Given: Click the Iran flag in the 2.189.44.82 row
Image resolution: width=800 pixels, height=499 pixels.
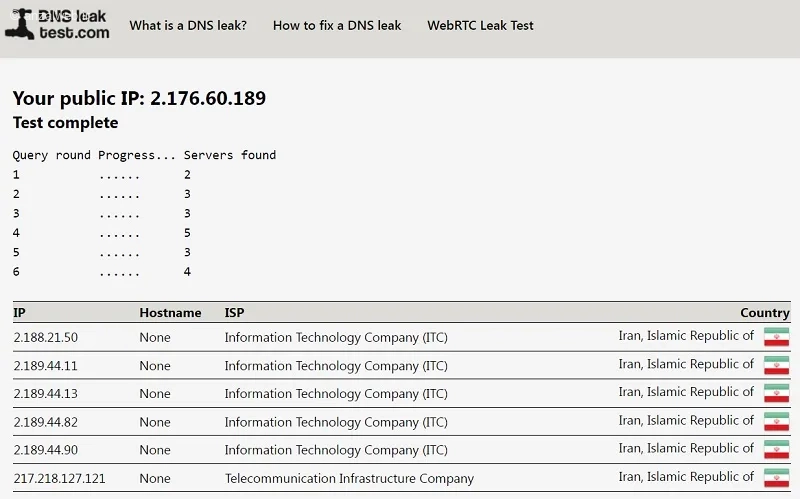Looking at the screenshot, I should click(777, 422).
